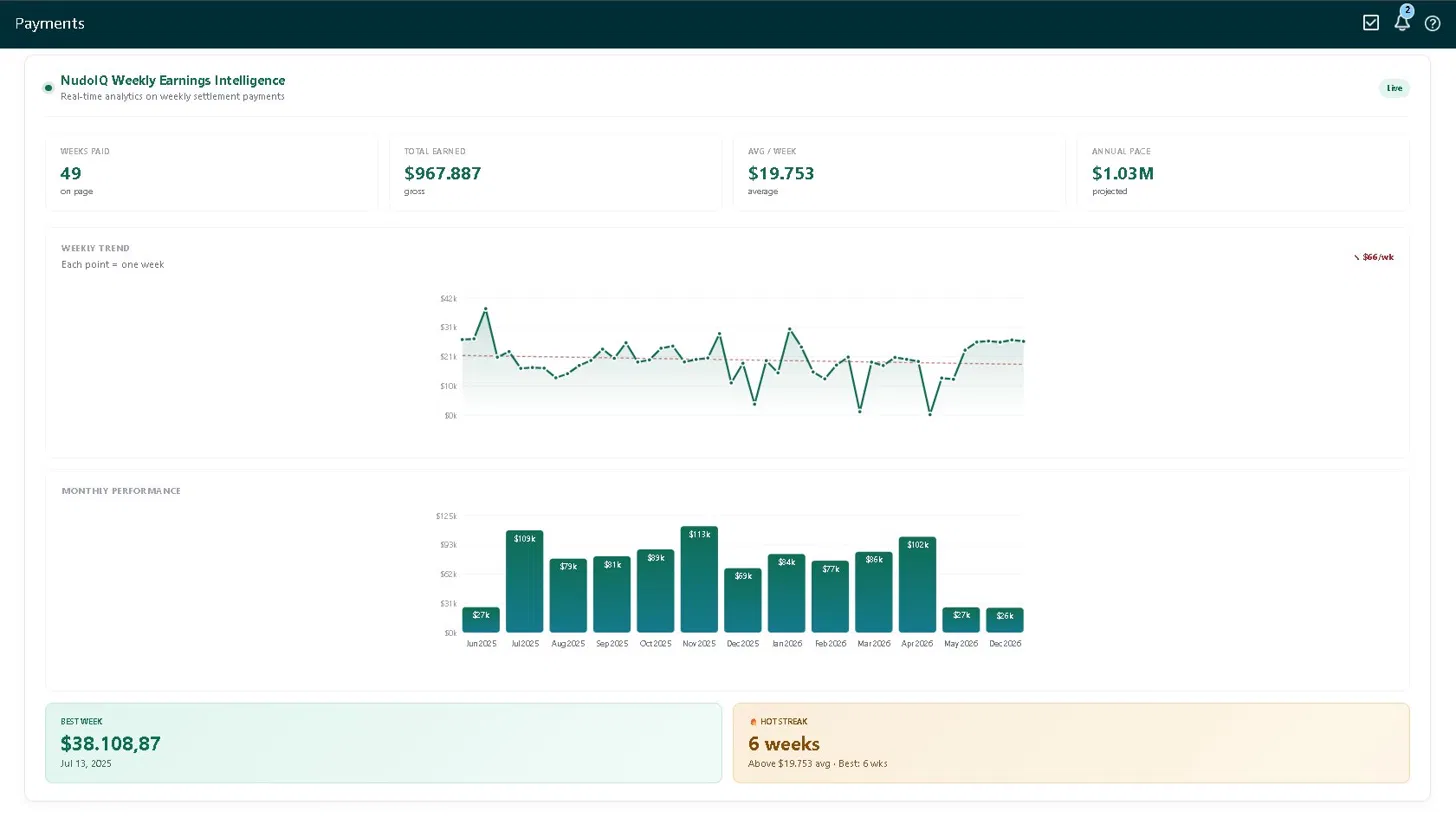Viewport: 1456px width, 818px height.
Task: Click the Weeks Paid 'on page' caption
Action: point(77,192)
